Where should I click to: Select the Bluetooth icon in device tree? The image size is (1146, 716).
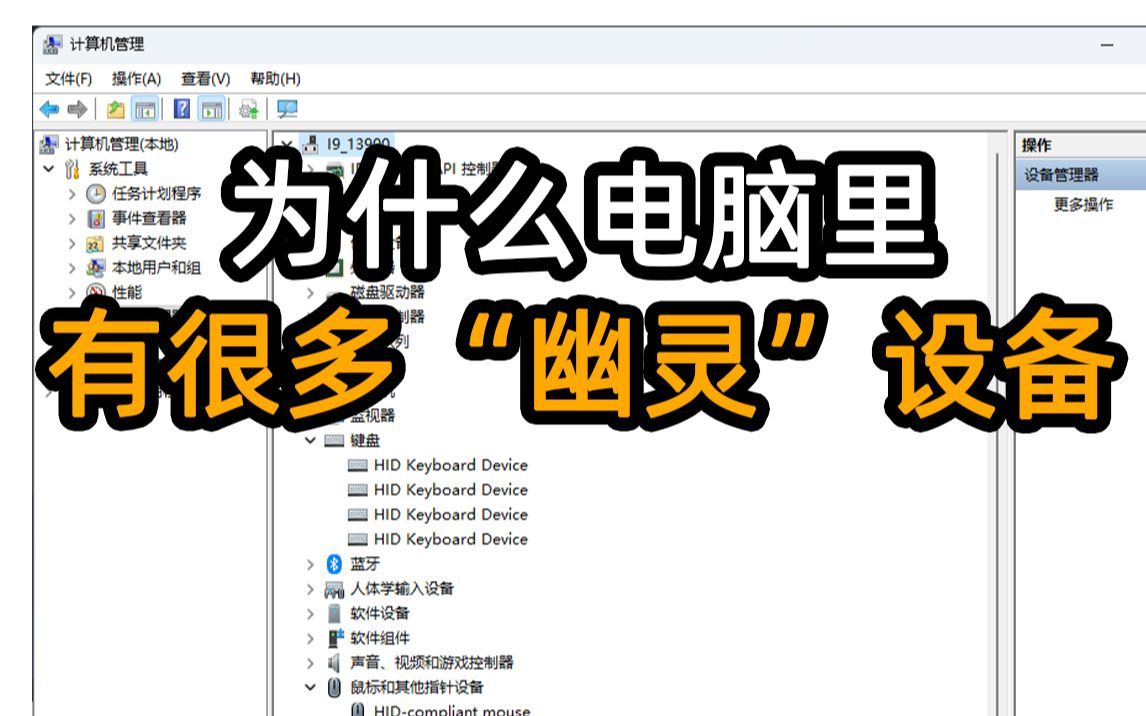click(x=334, y=564)
